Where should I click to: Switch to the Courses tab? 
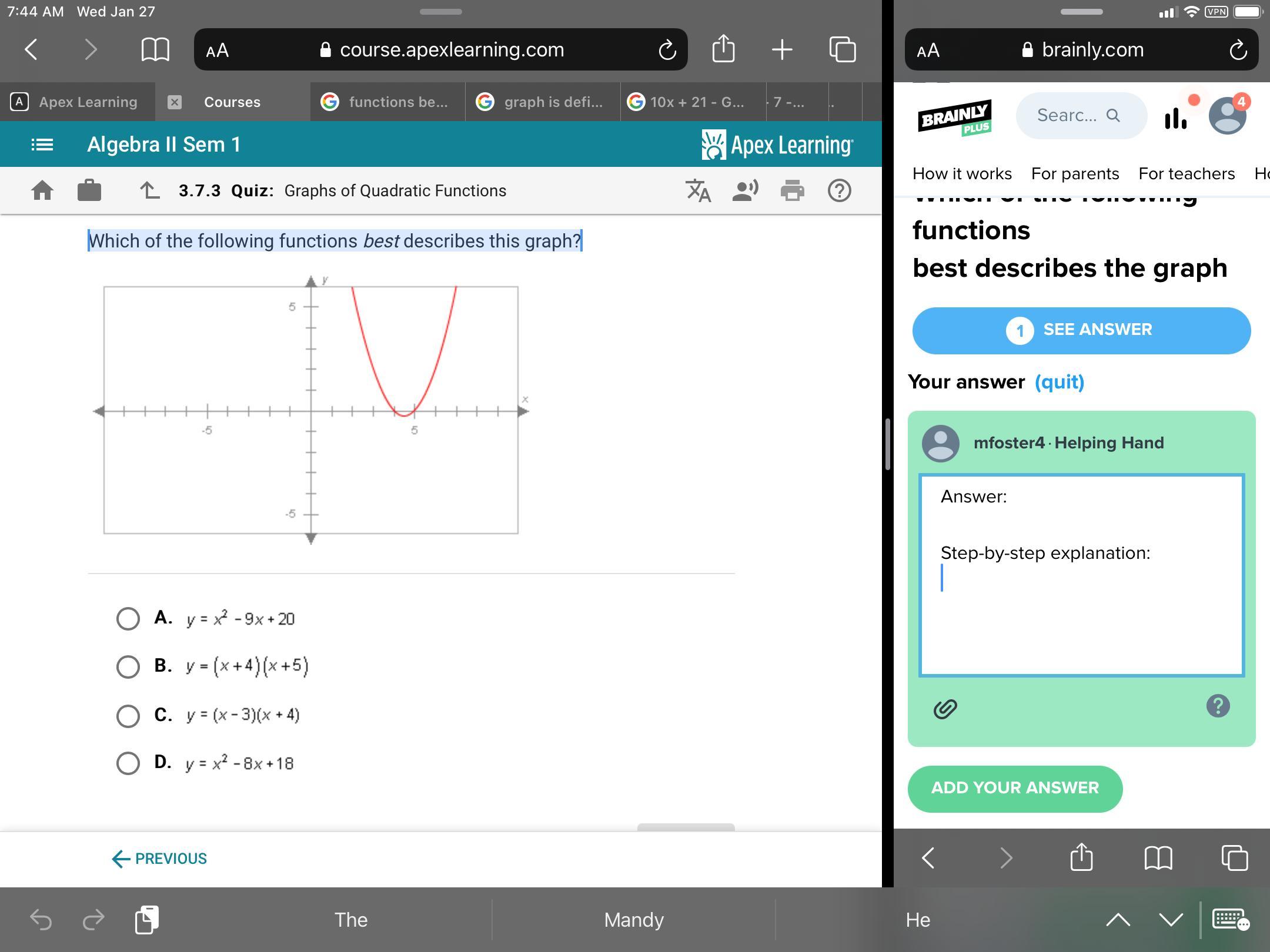tap(232, 102)
